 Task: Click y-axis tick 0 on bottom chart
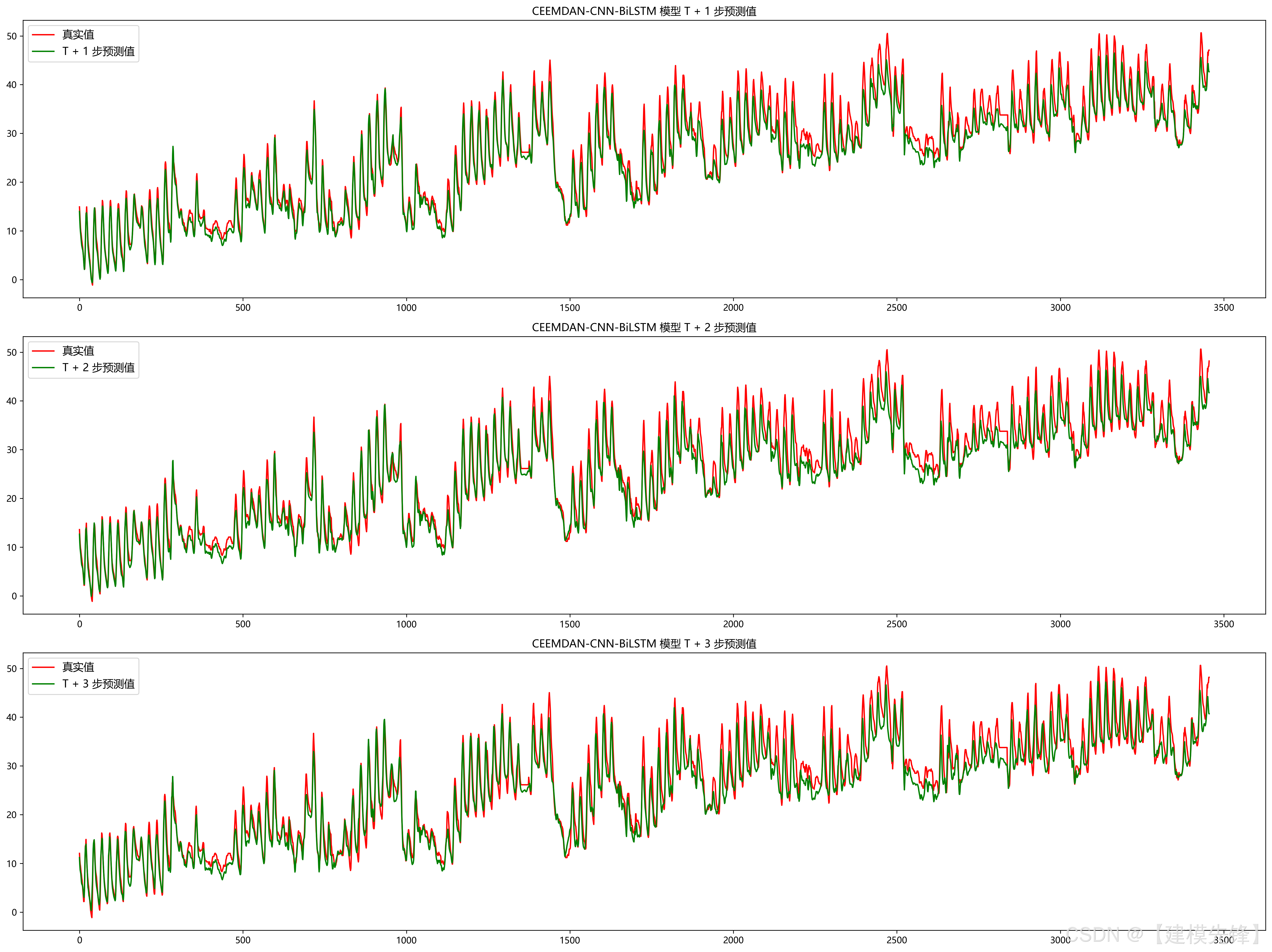(14, 912)
